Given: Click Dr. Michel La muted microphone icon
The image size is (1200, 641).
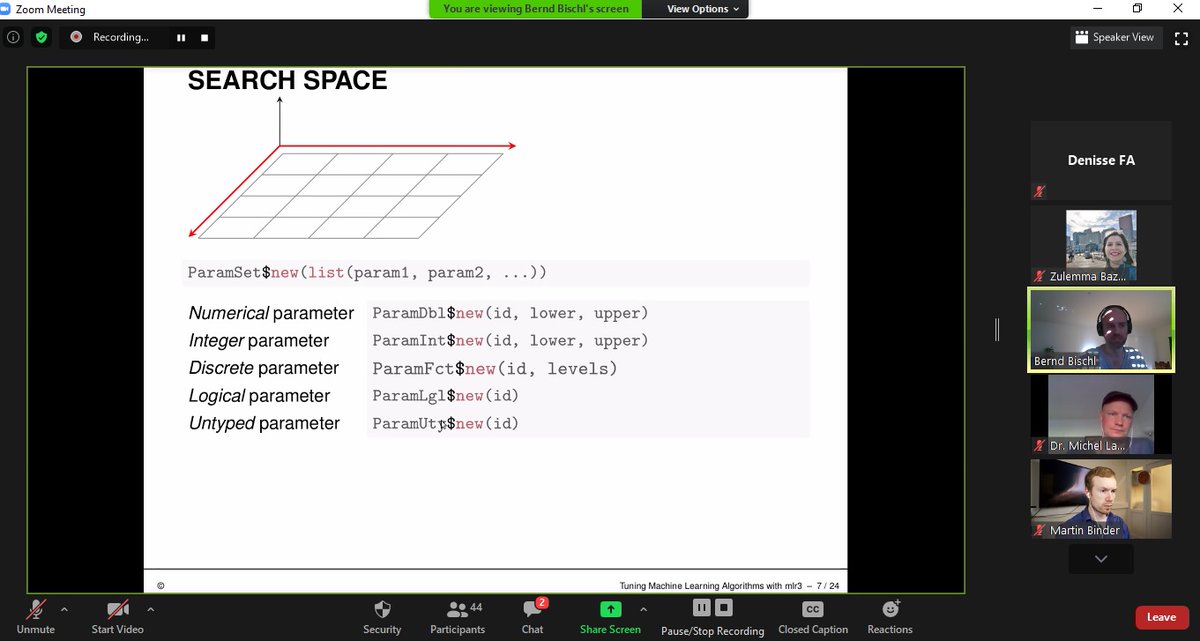Looking at the screenshot, I should 1040,446.
